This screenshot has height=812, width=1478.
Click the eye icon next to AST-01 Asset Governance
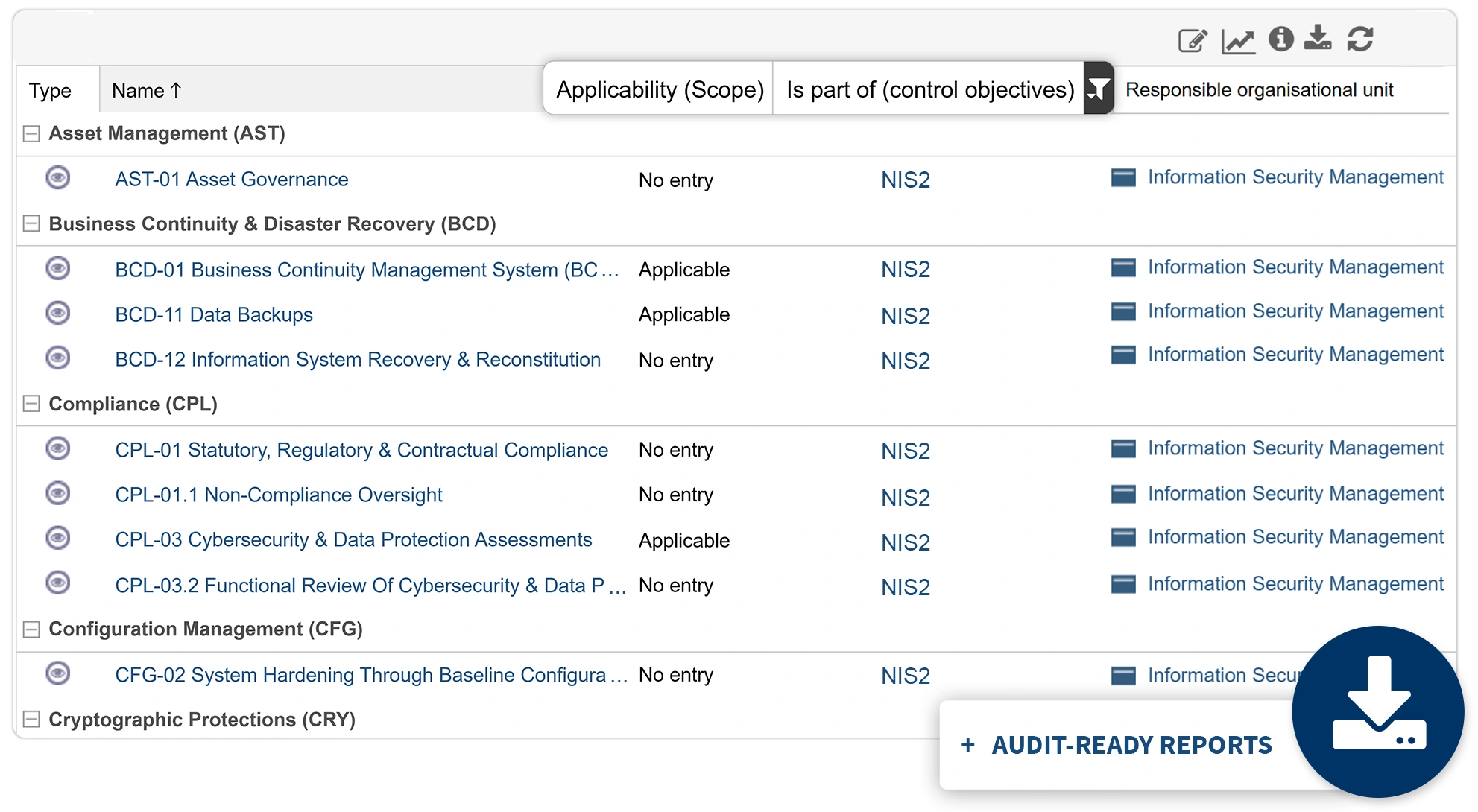pyautogui.click(x=60, y=177)
